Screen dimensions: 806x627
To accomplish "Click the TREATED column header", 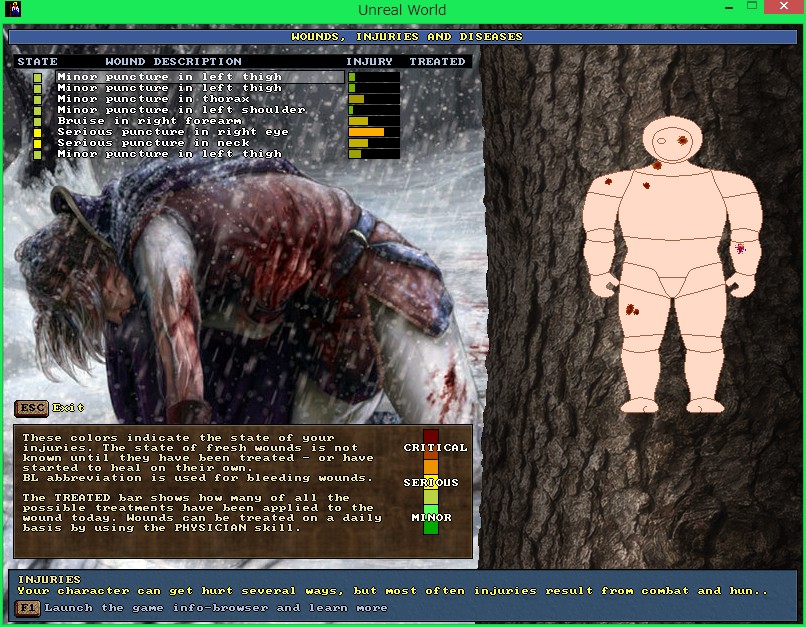I will (437, 62).
